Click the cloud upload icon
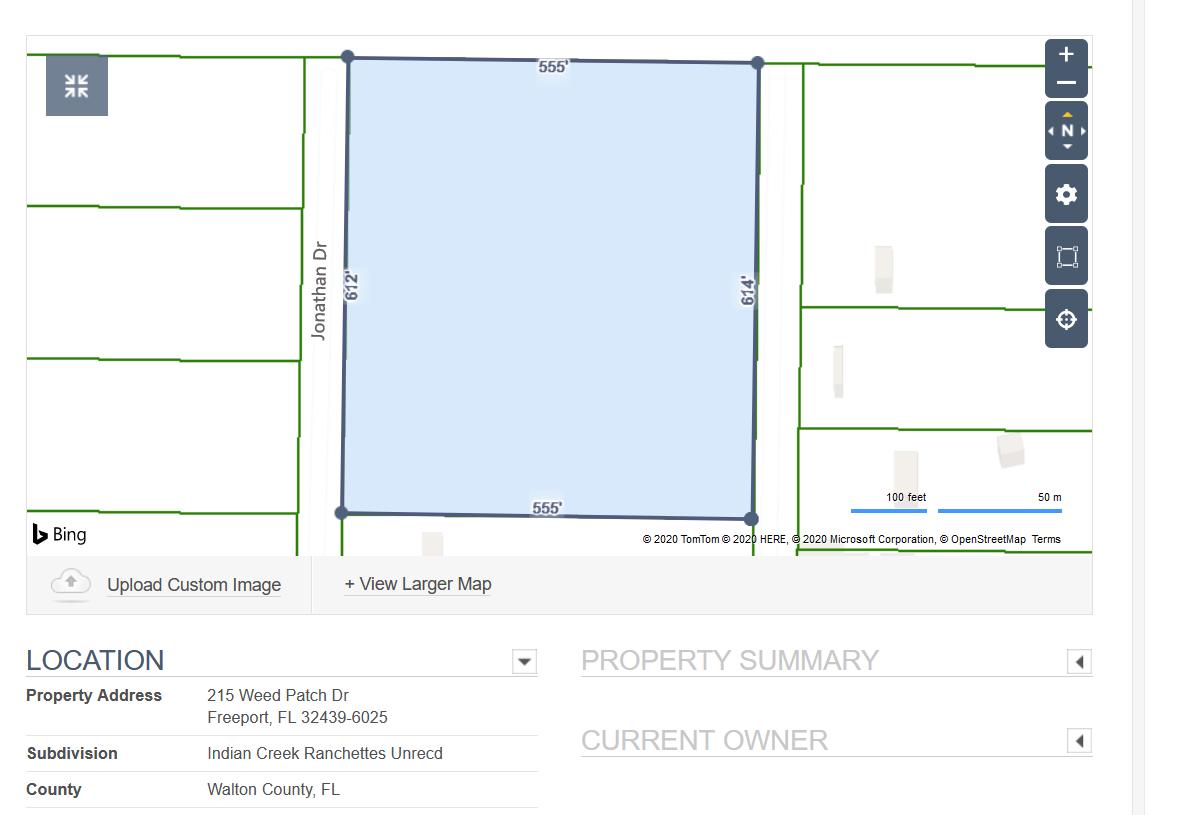This screenshot has height=815, width=1187. coord(71,584)
